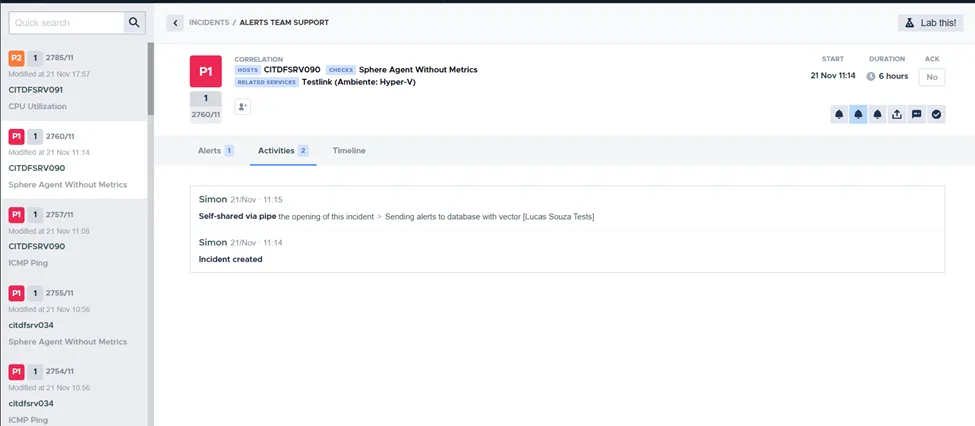Click the clock icon beside 6 hours
The height and width of the screenshot is (426, 975).
point(871,76)
